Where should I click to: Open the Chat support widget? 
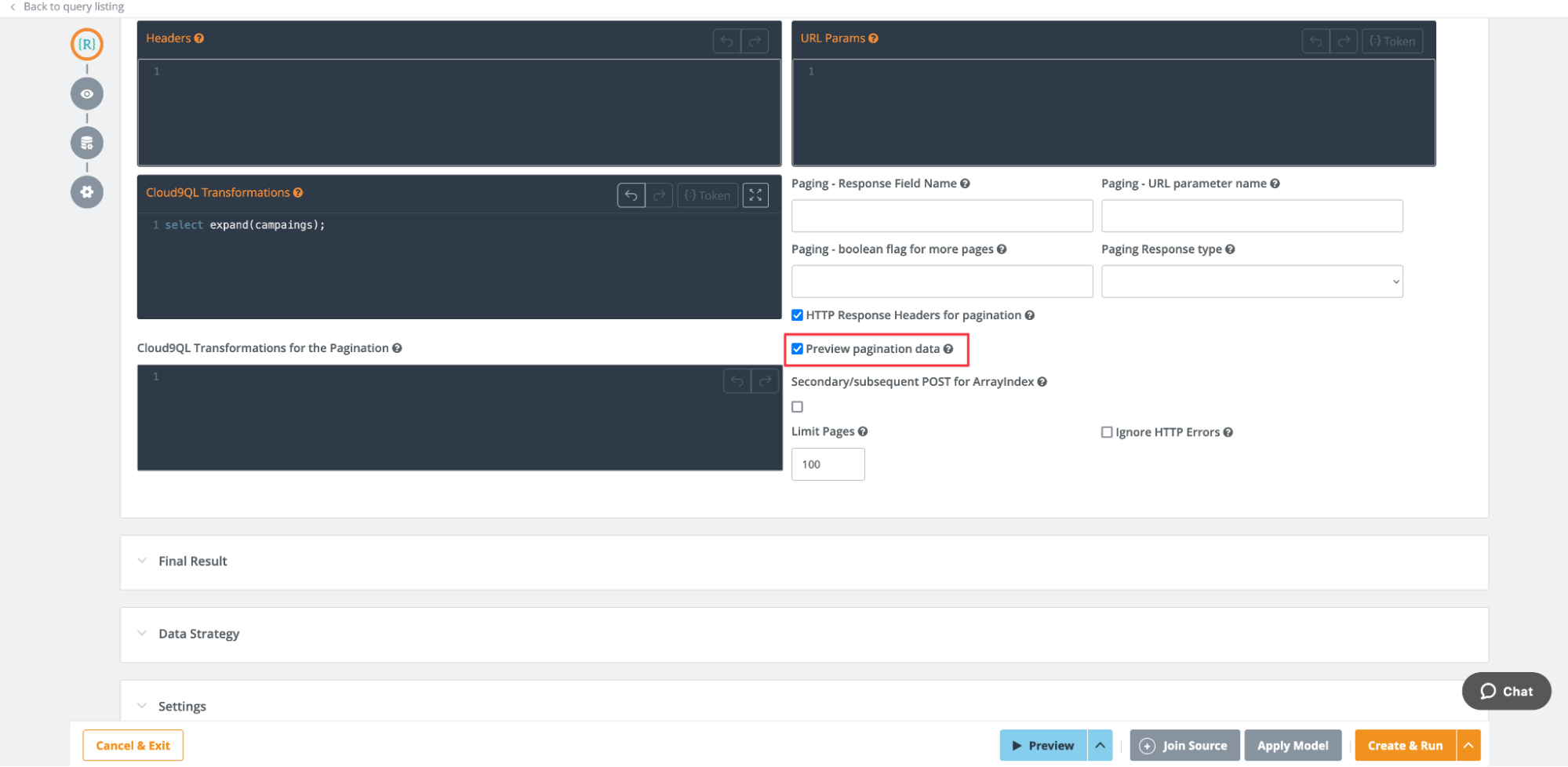[x=1506, y=691]
